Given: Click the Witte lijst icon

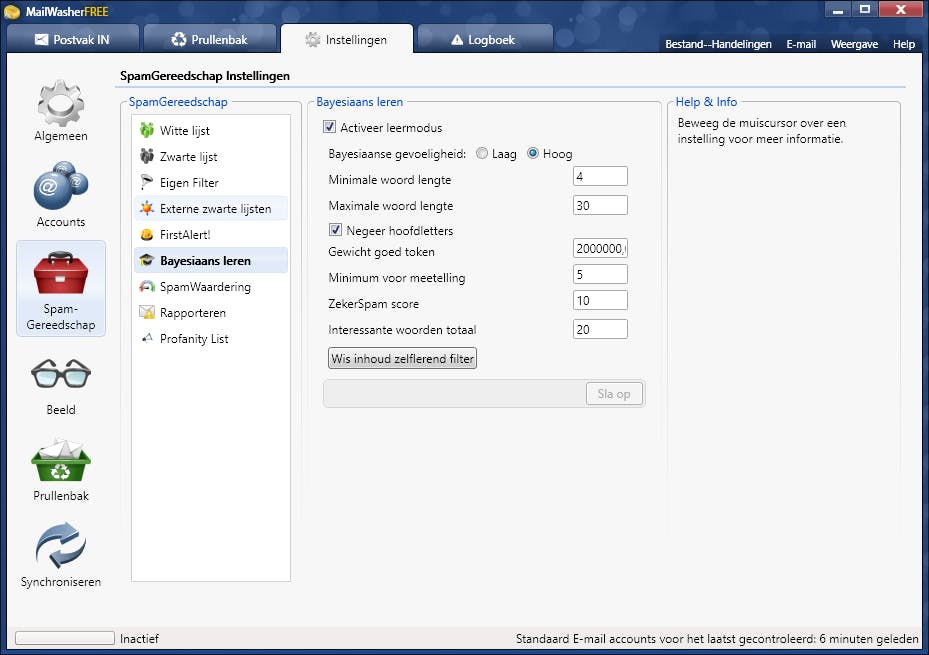Looking at the screenshot, I should (x=146, y=130).
